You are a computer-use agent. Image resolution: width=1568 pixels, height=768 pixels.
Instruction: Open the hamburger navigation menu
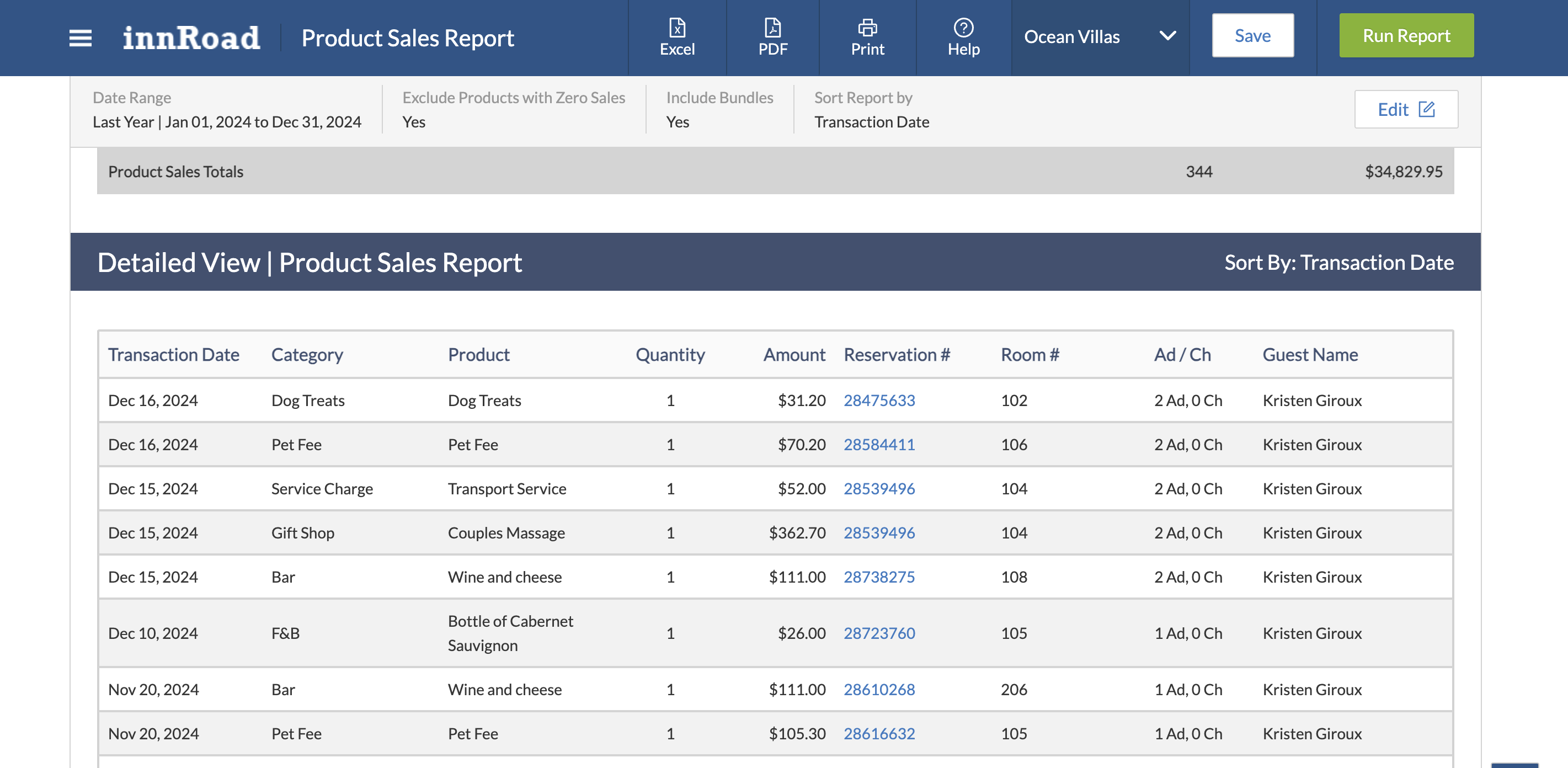click(80, 38)
